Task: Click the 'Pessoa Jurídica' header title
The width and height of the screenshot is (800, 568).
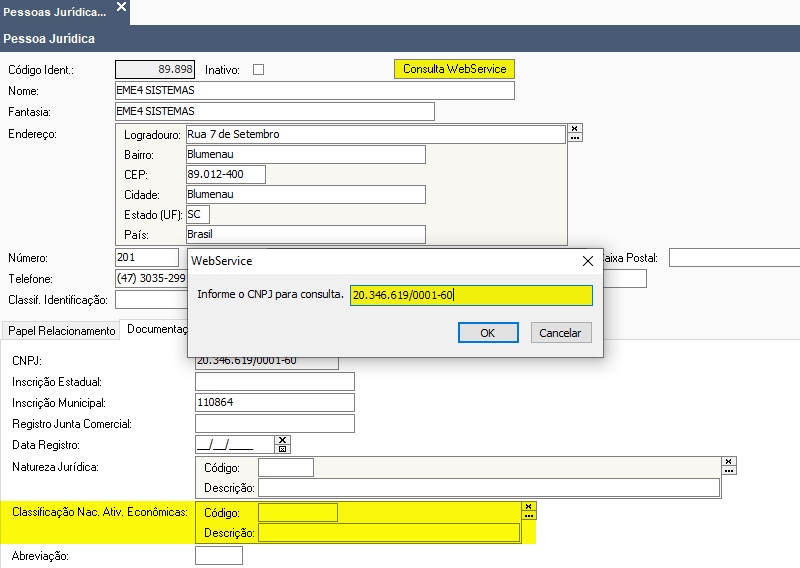Action: tap(49, 39)
